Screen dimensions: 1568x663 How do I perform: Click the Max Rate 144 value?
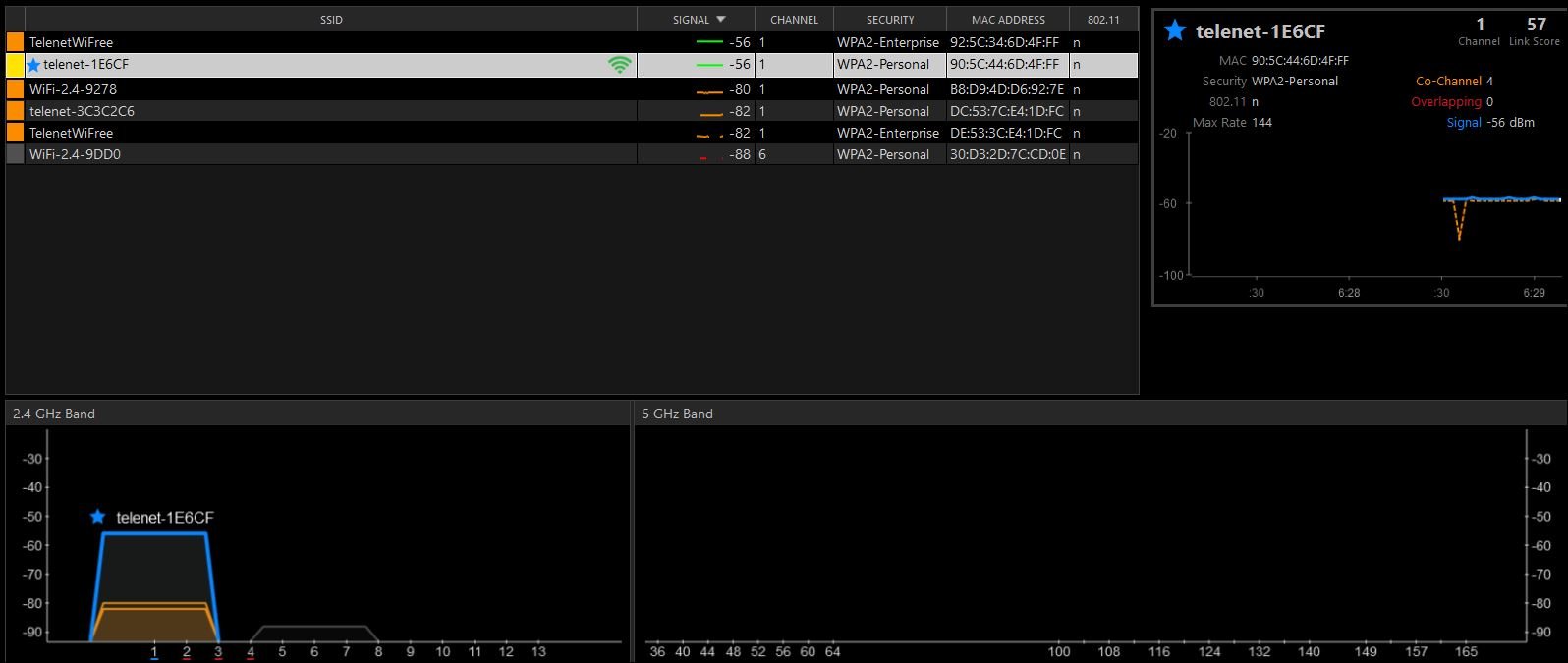pos(1261,123)
